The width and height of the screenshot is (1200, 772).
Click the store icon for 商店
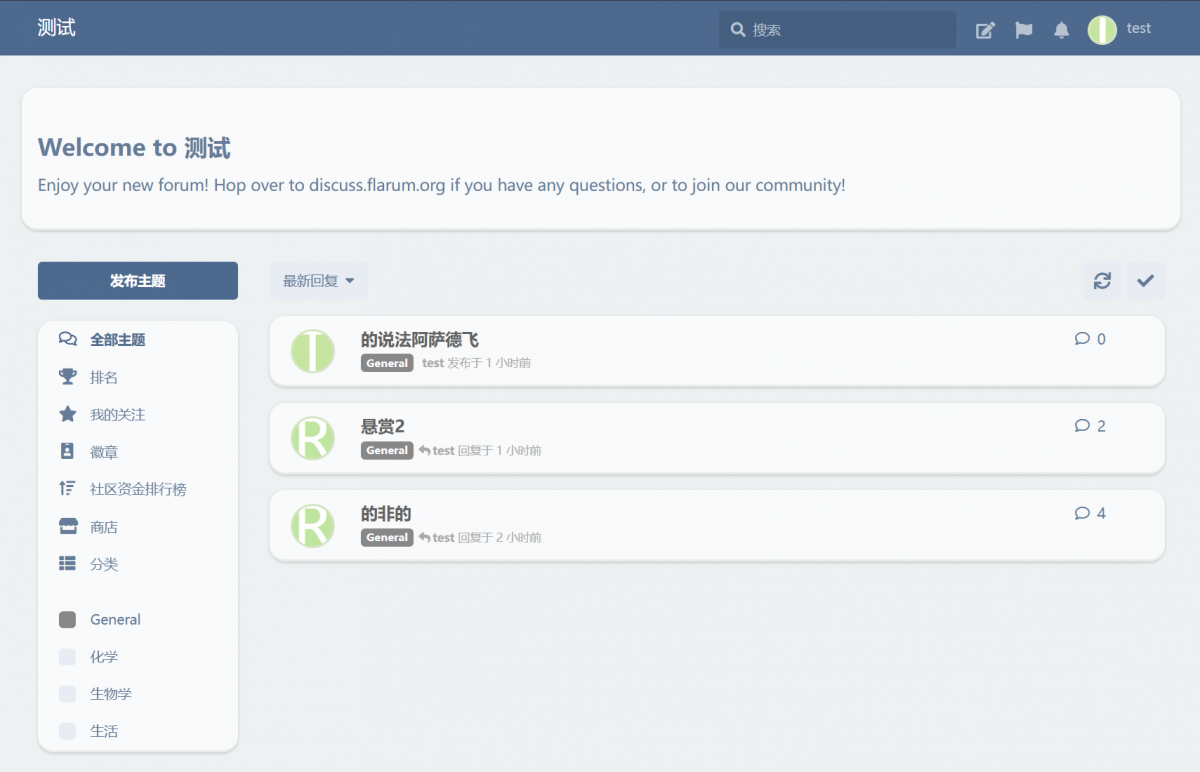68,527
